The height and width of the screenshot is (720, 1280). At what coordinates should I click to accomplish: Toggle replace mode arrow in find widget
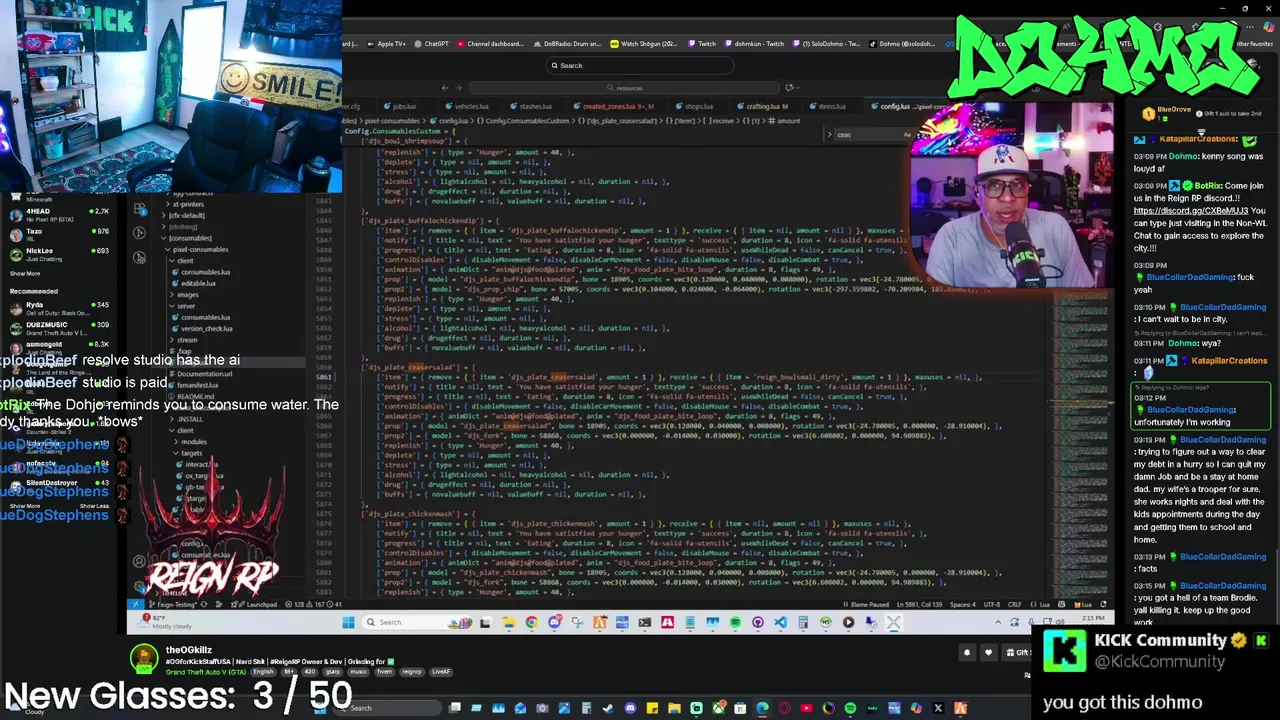tap(830, 134)
